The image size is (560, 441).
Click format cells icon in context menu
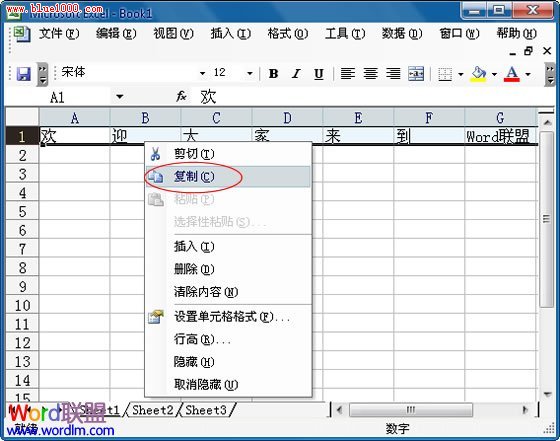pos(155,317)
